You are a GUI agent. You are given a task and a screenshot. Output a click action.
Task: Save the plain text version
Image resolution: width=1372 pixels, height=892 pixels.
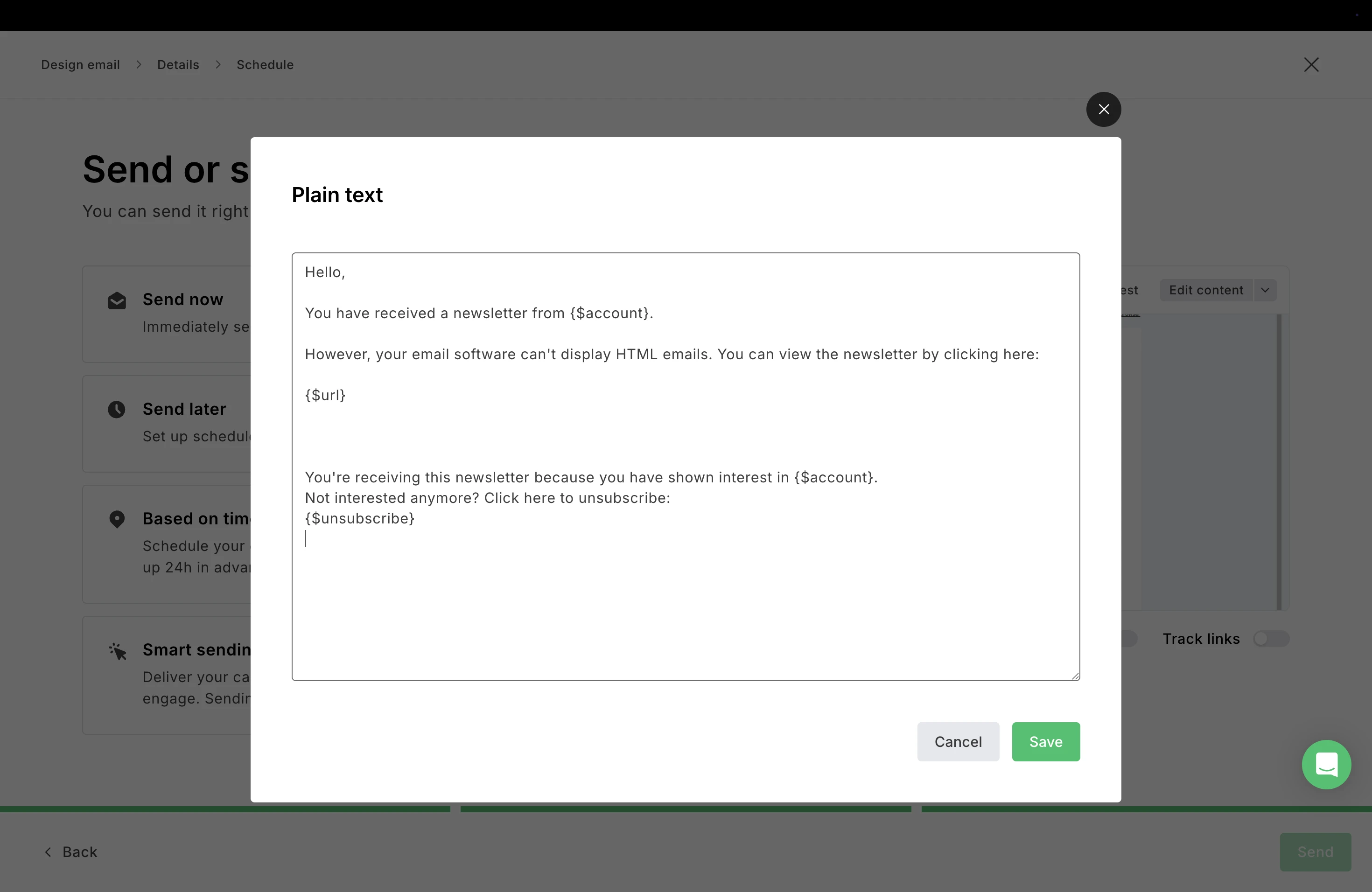(1045, 742)
